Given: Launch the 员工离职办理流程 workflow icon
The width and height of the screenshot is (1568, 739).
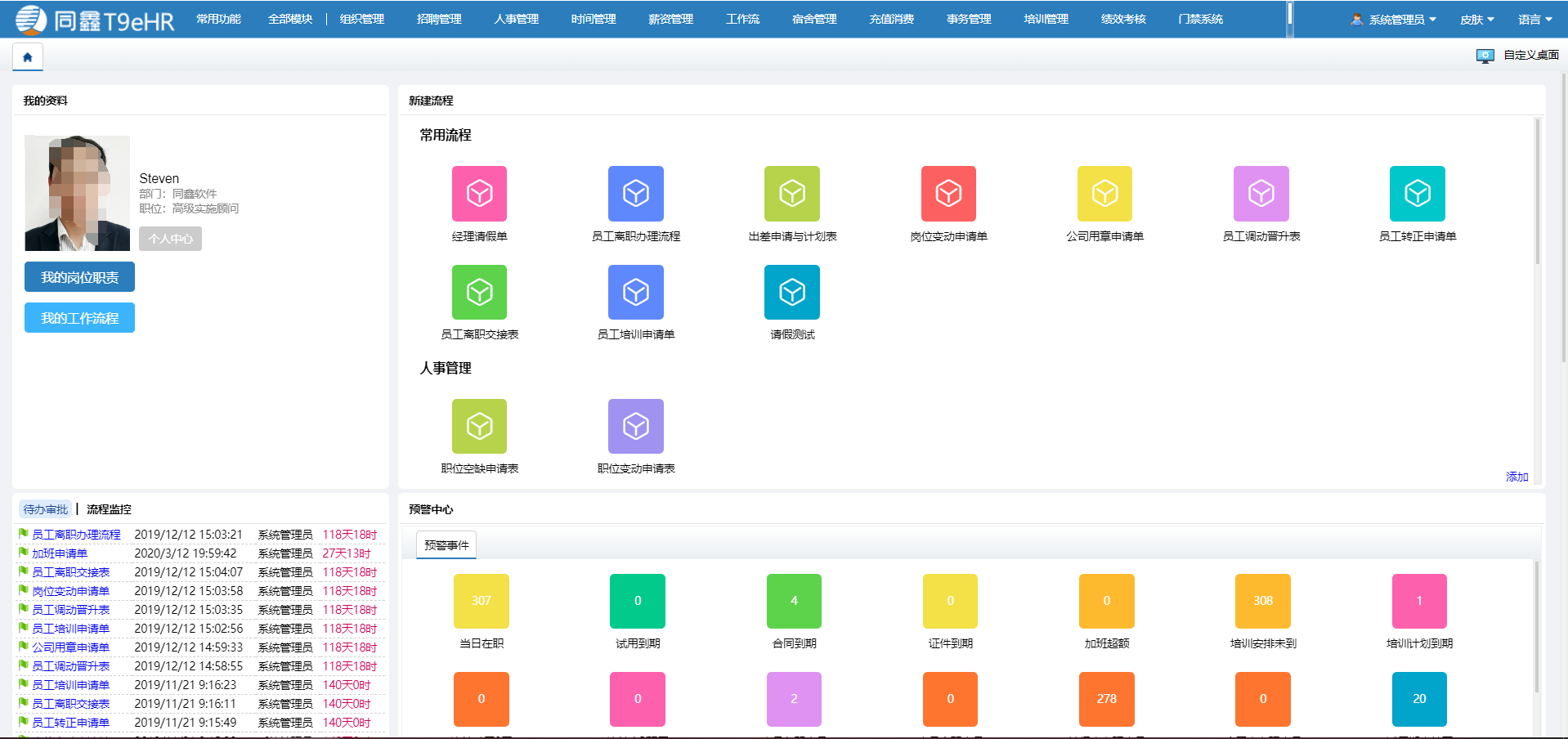Looking at the screenshot, I should (635, 194).
